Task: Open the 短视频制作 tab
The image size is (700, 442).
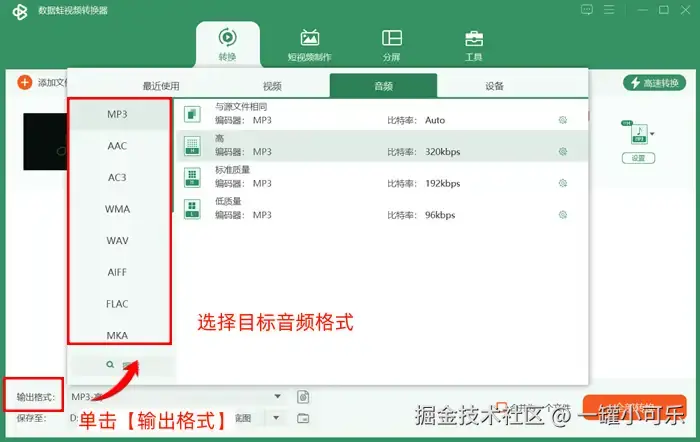Action: (x=309, y=45)
